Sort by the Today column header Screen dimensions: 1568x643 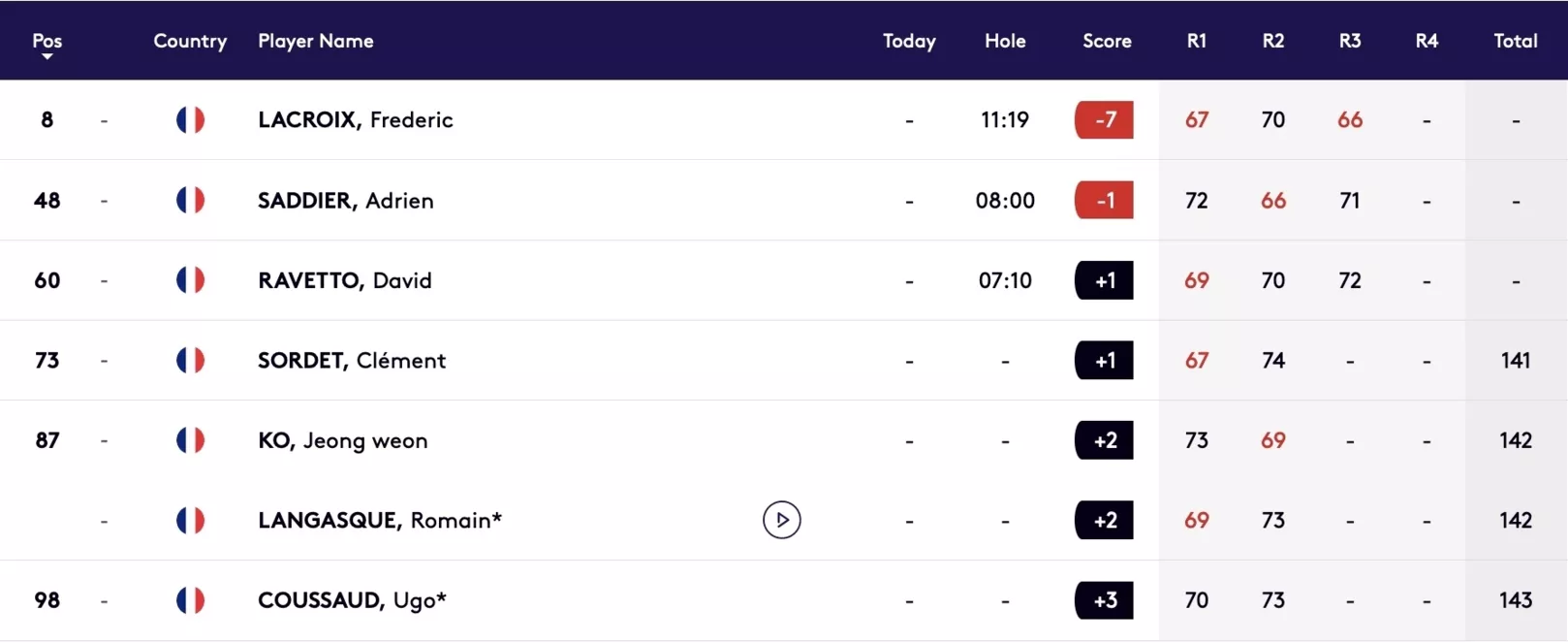click(909, 41)
